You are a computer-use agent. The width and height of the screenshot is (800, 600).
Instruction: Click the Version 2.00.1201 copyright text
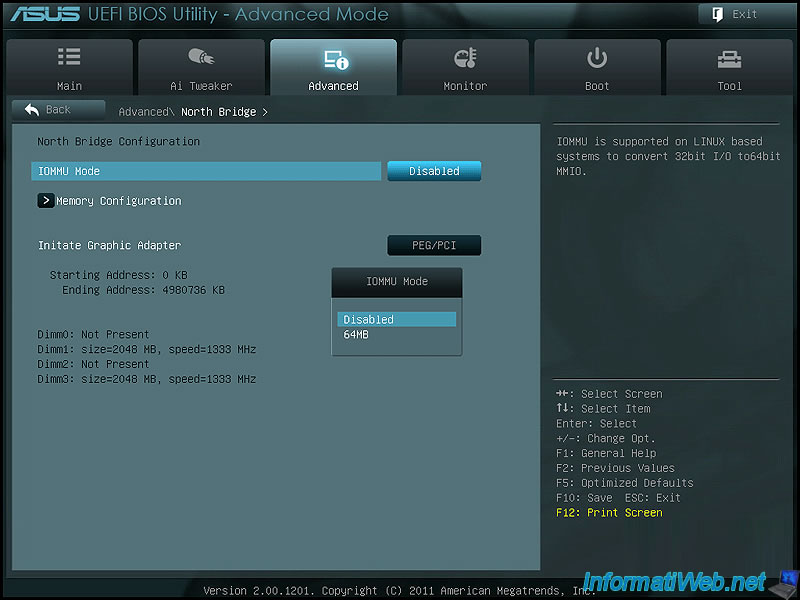[399, 591]
